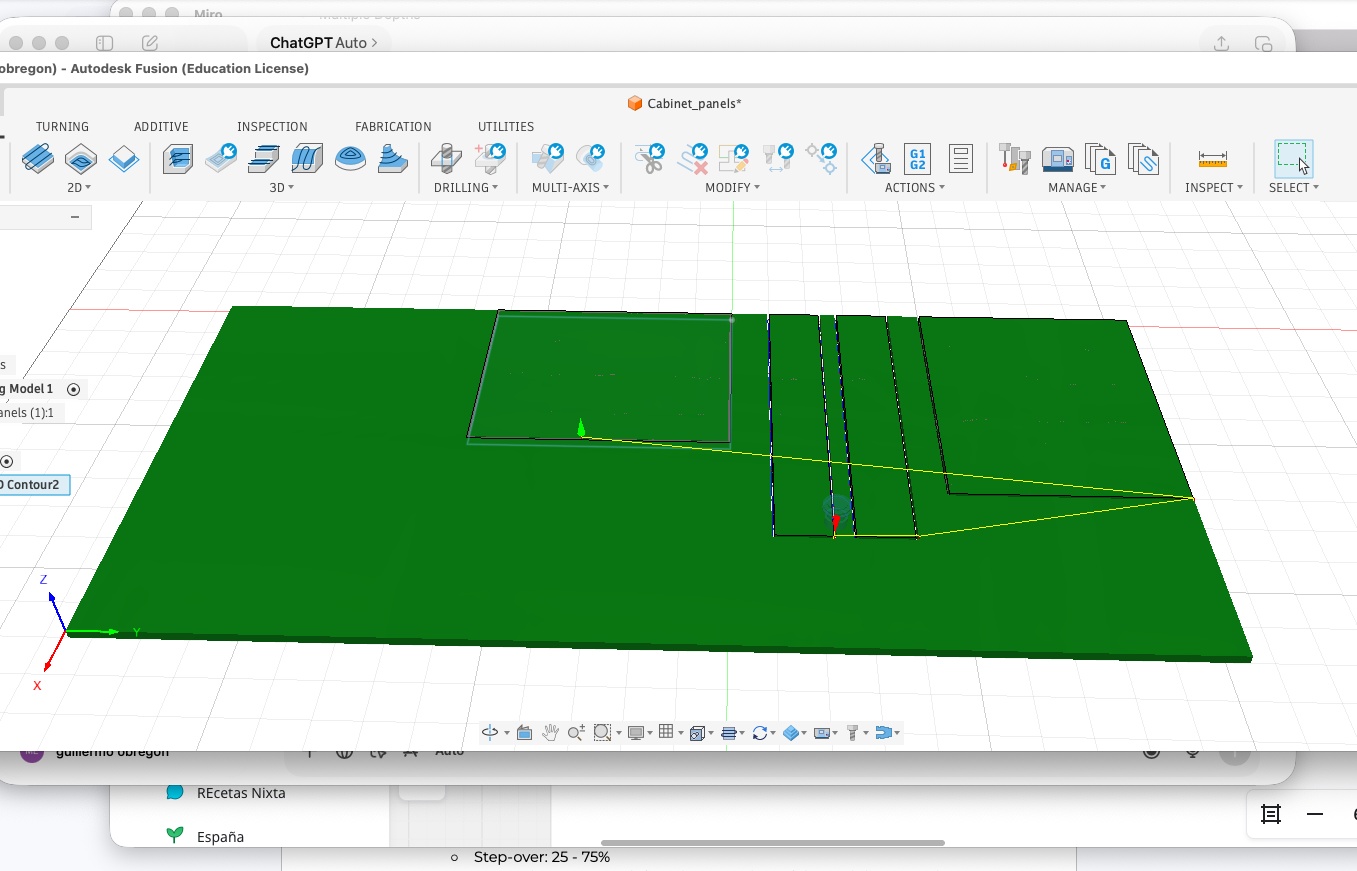Select the Drill tool icon
Image resolution: width=1357 pixels, height=871 pixels.
coord(446,158)
